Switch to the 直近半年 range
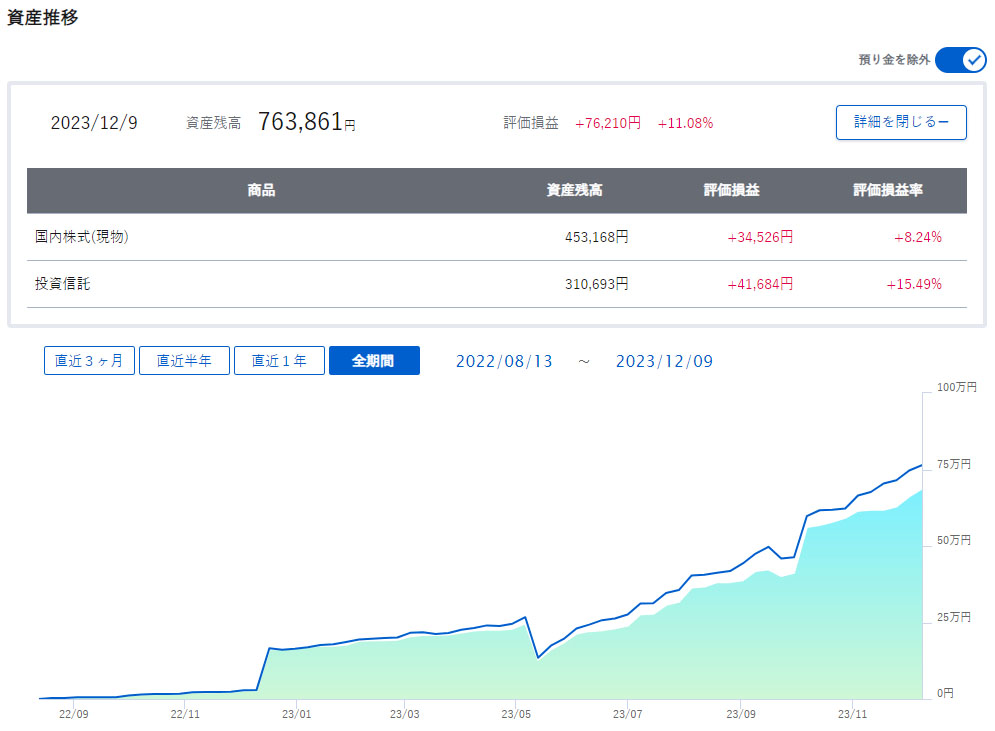Image resolution: width=995 pixels, height=731 pixels. coord(184,361)
